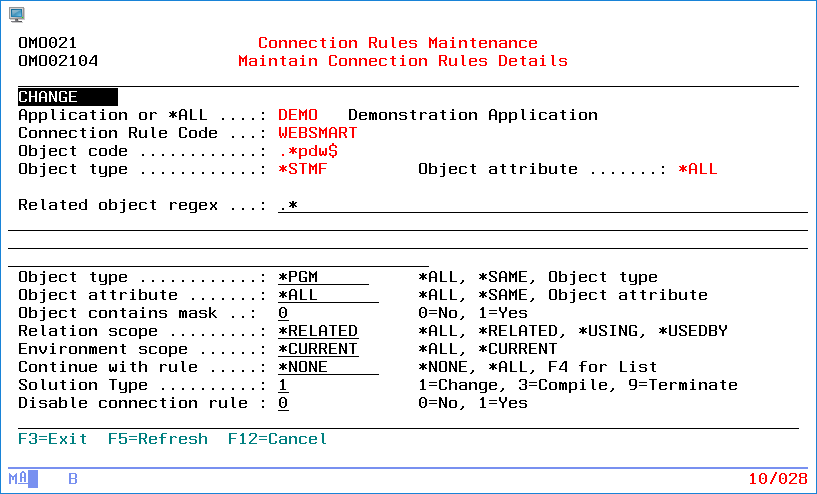
Task: Click the editable Object attribute *ALL field
Action: [x=327, y=295]
